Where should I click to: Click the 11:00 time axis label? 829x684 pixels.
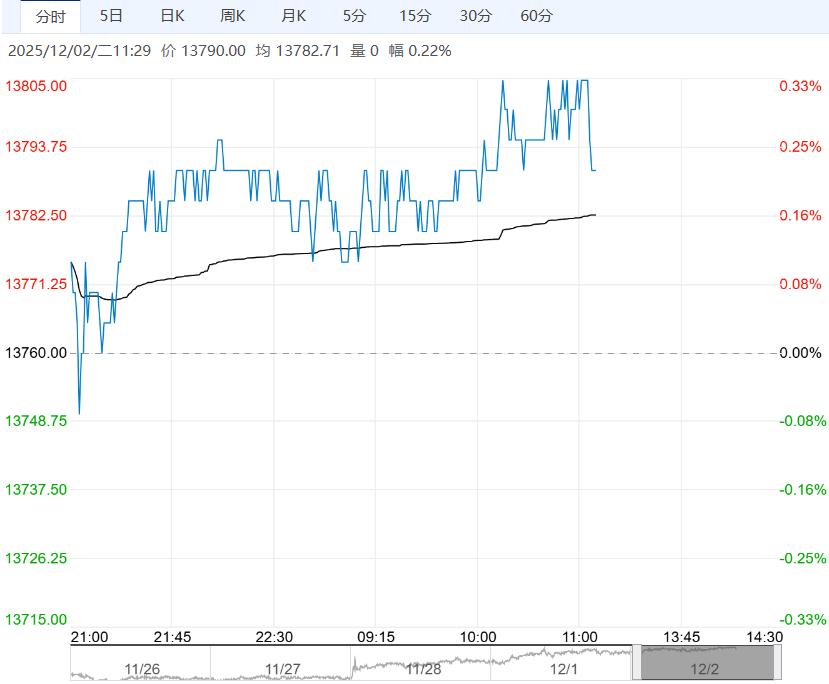(580, 637)
